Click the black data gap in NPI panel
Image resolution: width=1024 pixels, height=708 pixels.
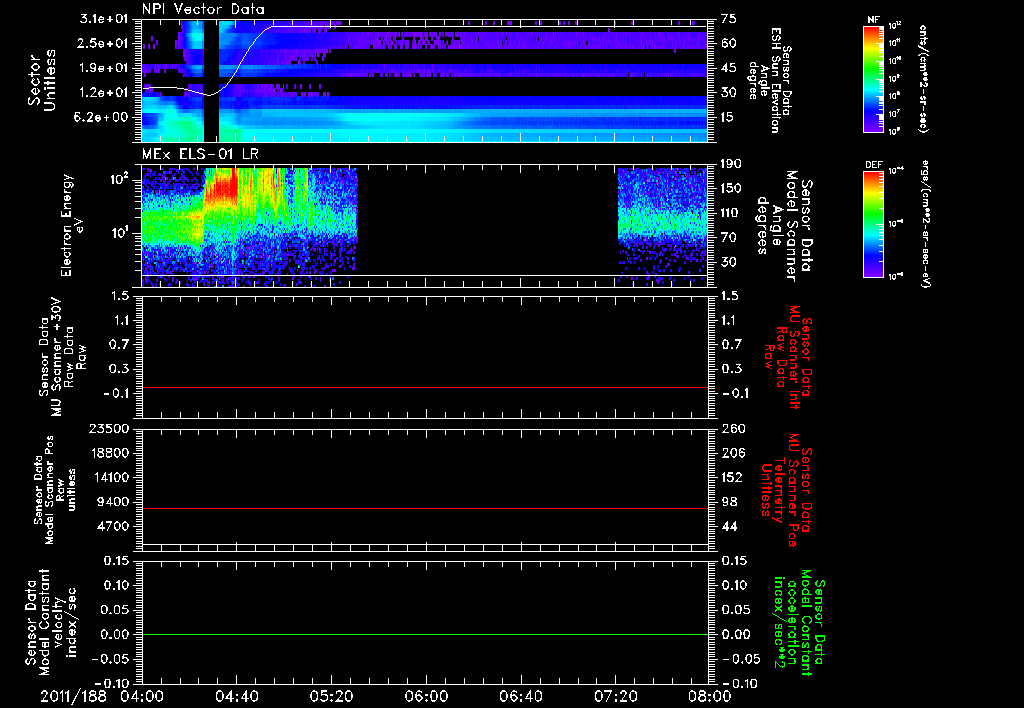coord(211,81)
